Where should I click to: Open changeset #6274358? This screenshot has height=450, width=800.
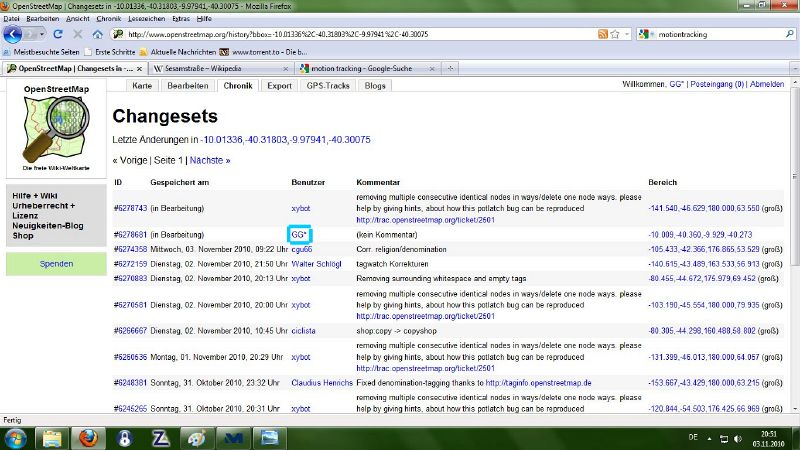pos(130,249)
